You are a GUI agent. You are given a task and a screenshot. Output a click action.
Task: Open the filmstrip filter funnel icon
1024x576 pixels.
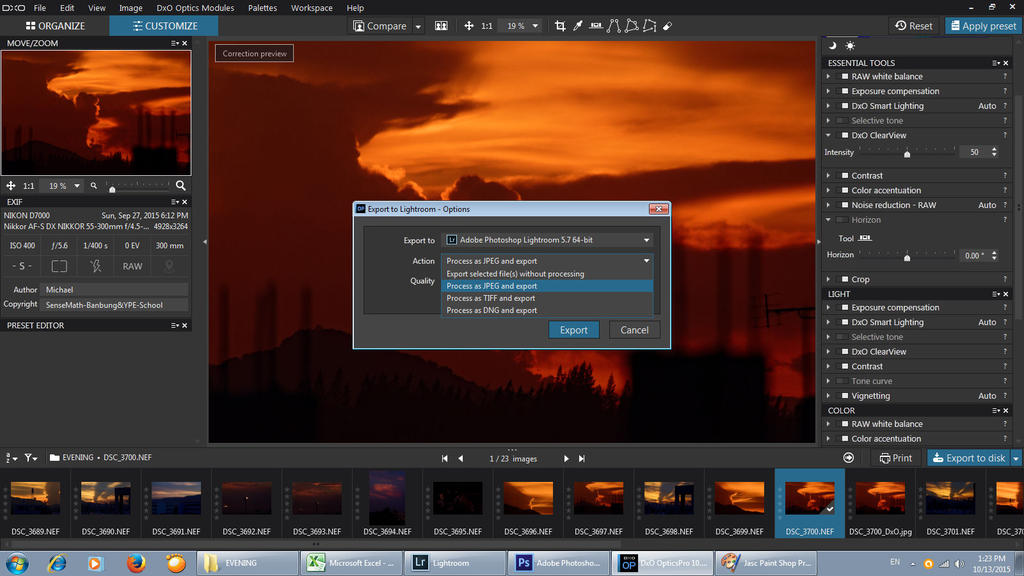[x=31, y=458]
